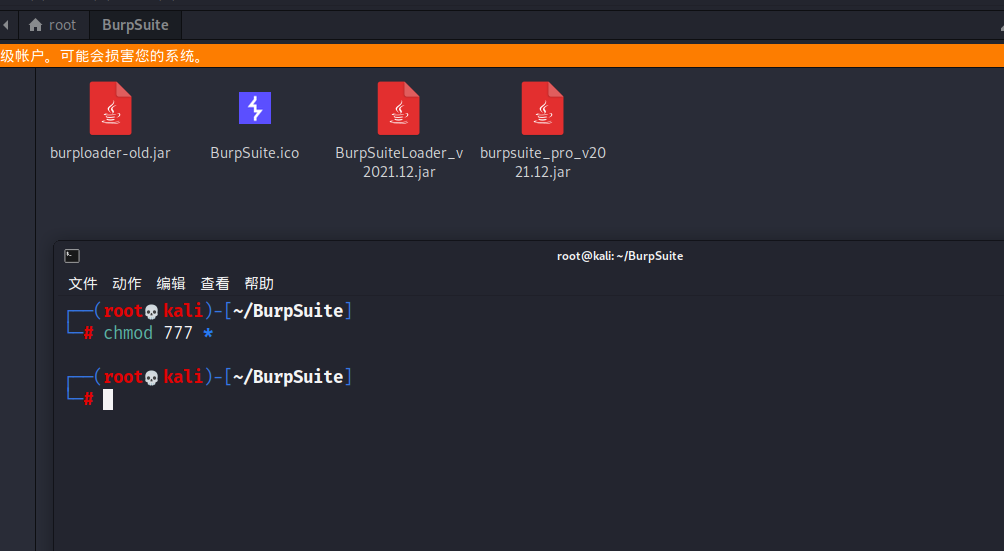This screenshot has width=1004, height=551.
Task: Click the terminal window icon in title bar
Action: (x=72, y=256)
